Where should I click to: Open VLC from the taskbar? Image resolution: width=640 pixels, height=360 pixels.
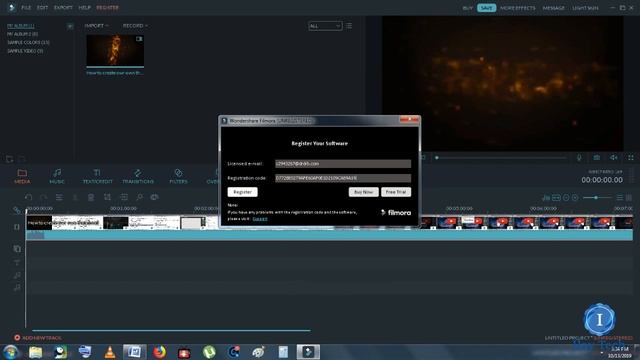[110, 352]
